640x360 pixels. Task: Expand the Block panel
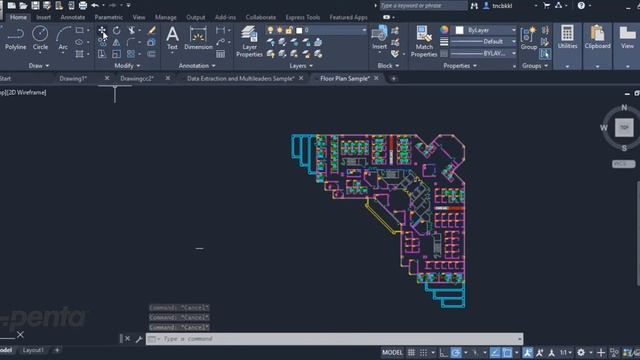(388, 66)
